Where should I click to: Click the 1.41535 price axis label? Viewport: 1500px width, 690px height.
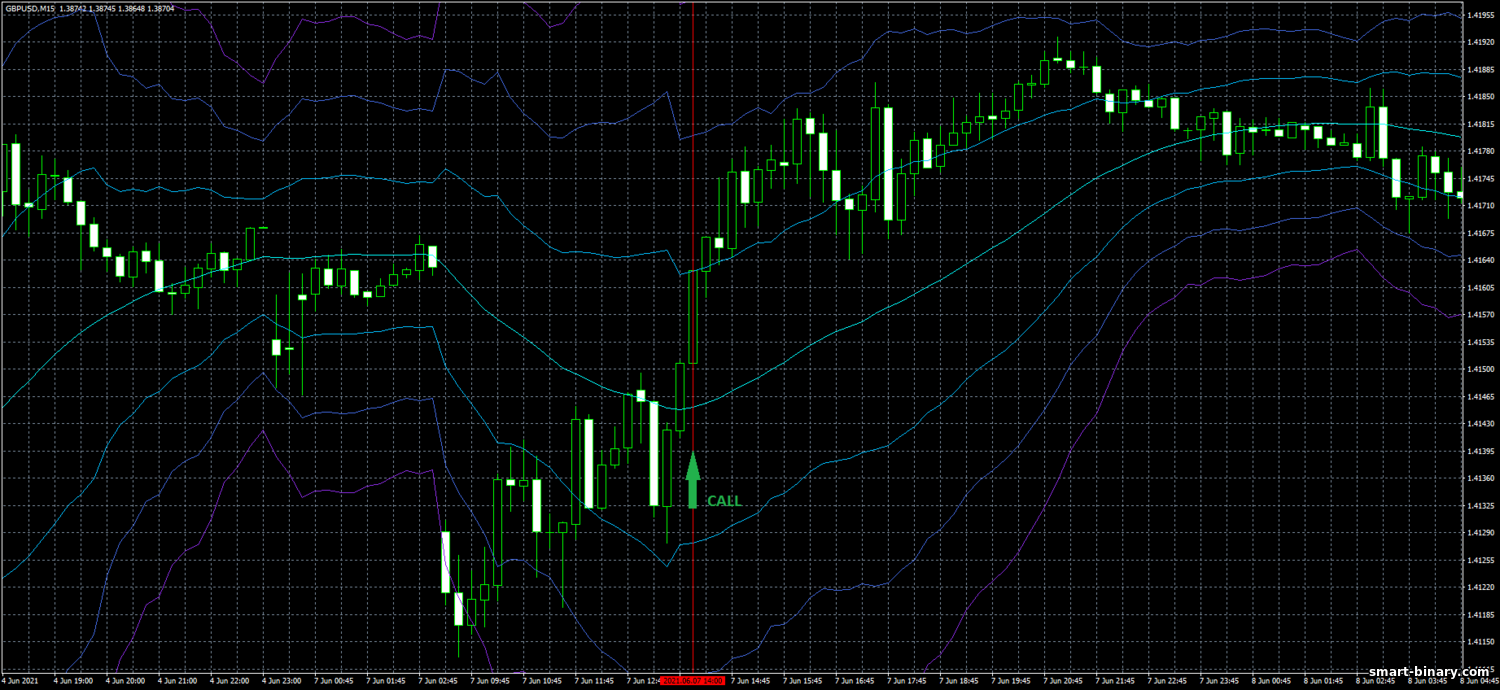point(1479,342)
